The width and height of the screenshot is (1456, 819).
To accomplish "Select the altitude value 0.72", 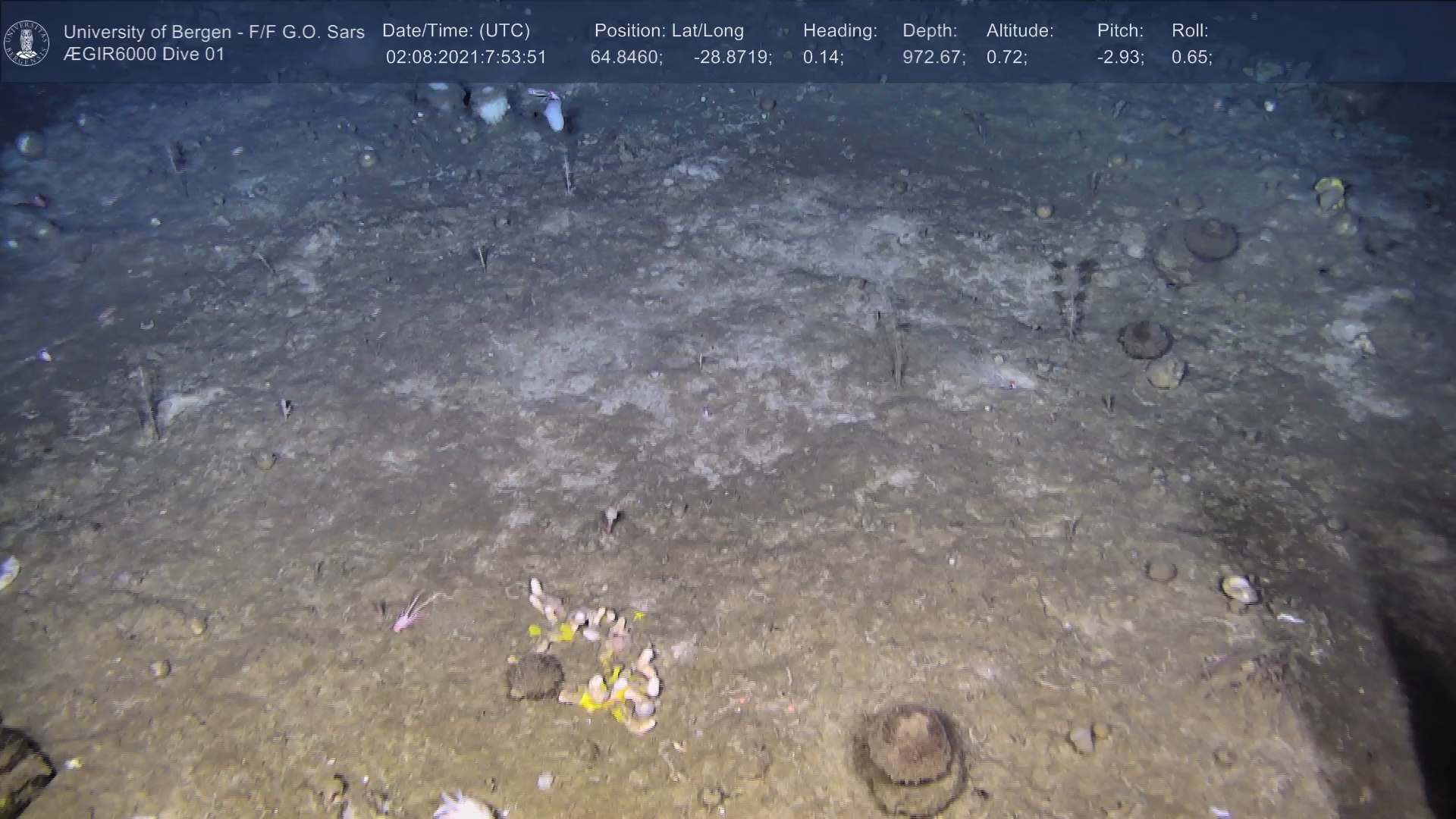I will 1006,58.
